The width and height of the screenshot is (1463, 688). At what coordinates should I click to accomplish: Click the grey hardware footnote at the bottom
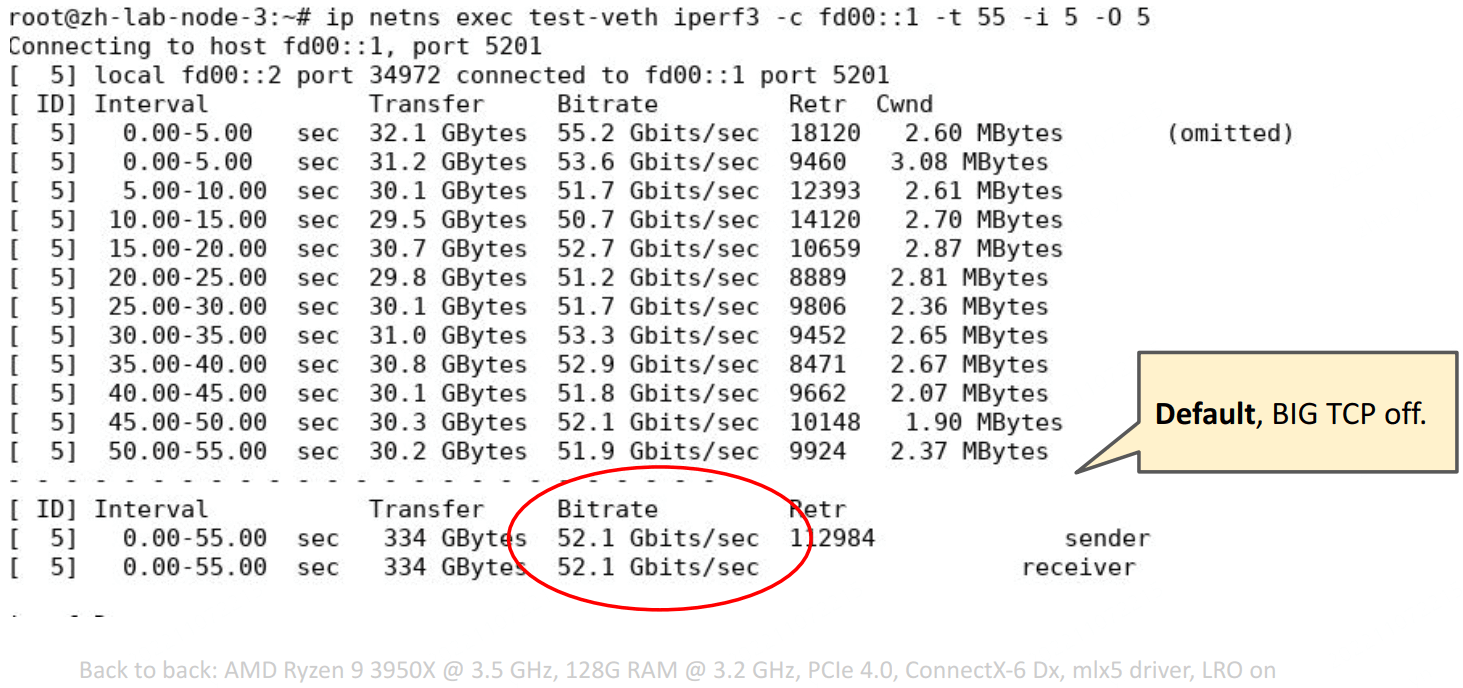[677, 669]
